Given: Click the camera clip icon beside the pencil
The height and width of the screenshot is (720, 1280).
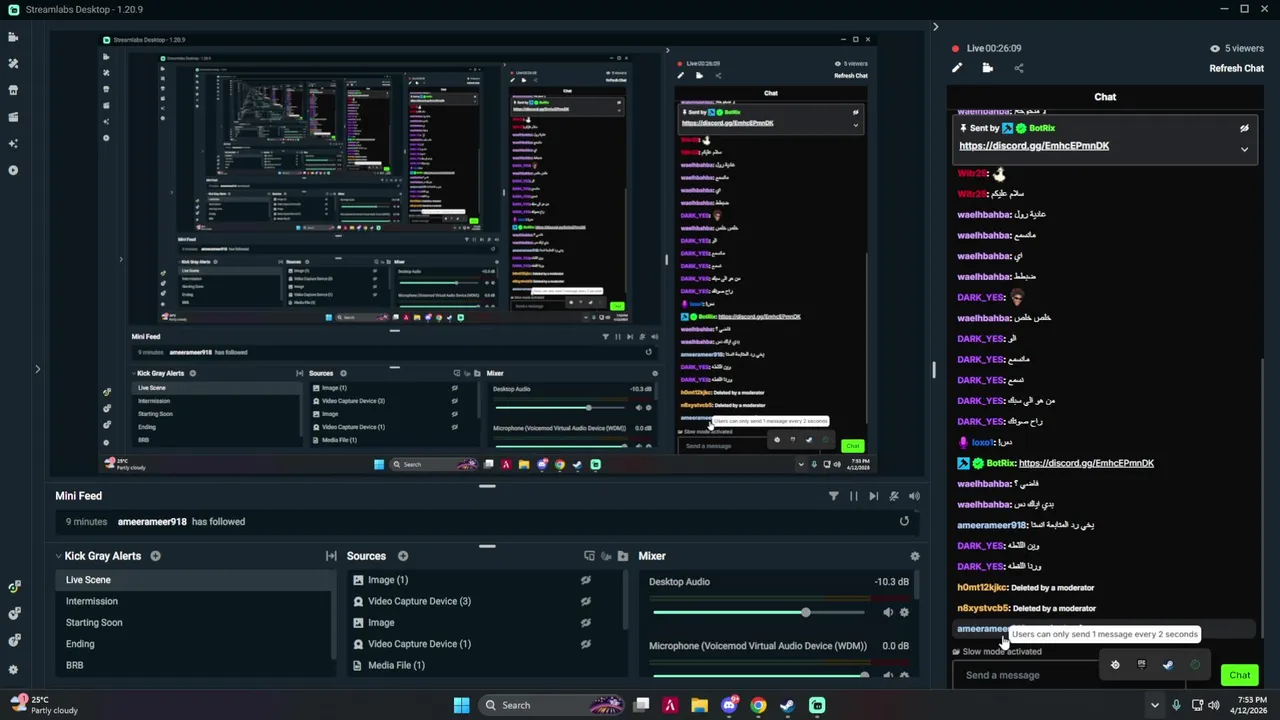Looking at the screenshot, I should coord(987,68).
